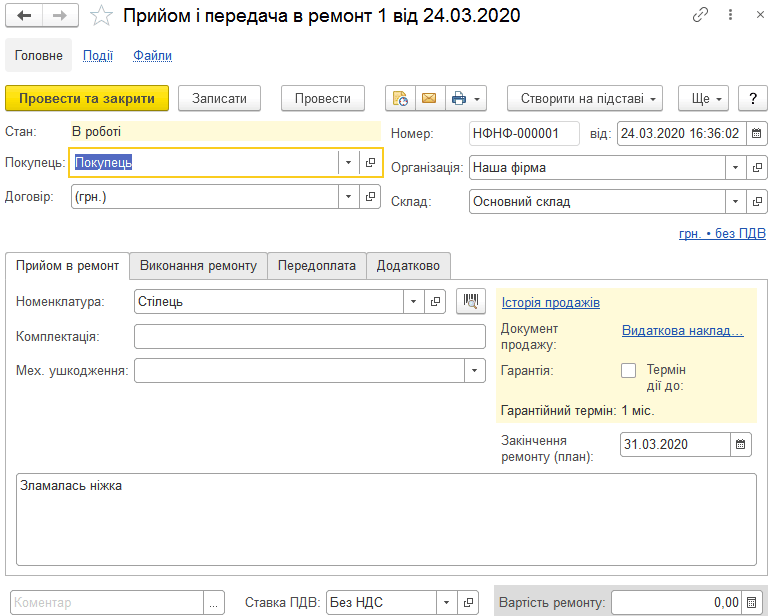This screenshot has height=616, width=770.
Task: Open Договір record with open-form icon
Action: click(x=371, y=196)
